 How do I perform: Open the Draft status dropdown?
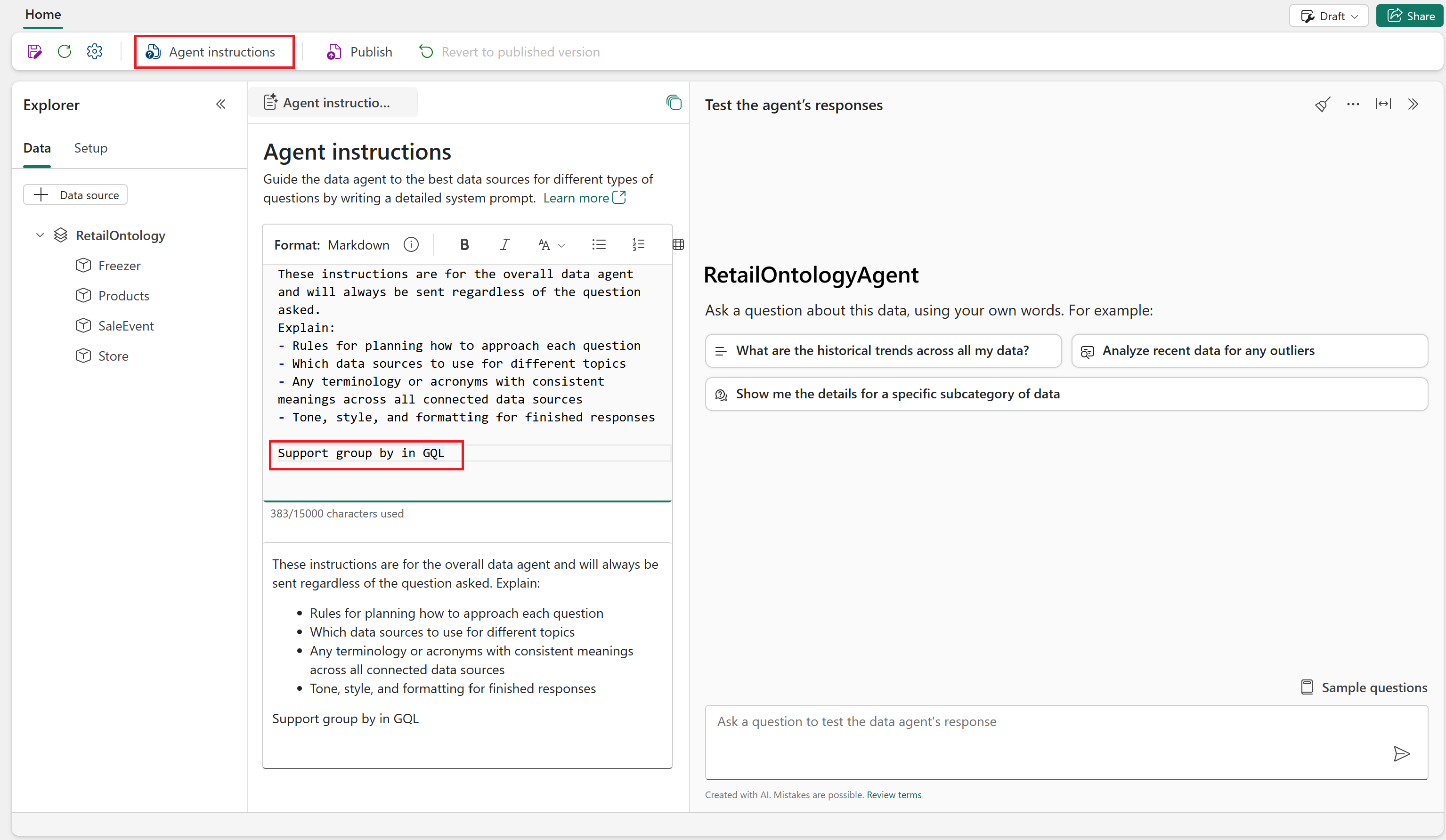coord(1328,16)
